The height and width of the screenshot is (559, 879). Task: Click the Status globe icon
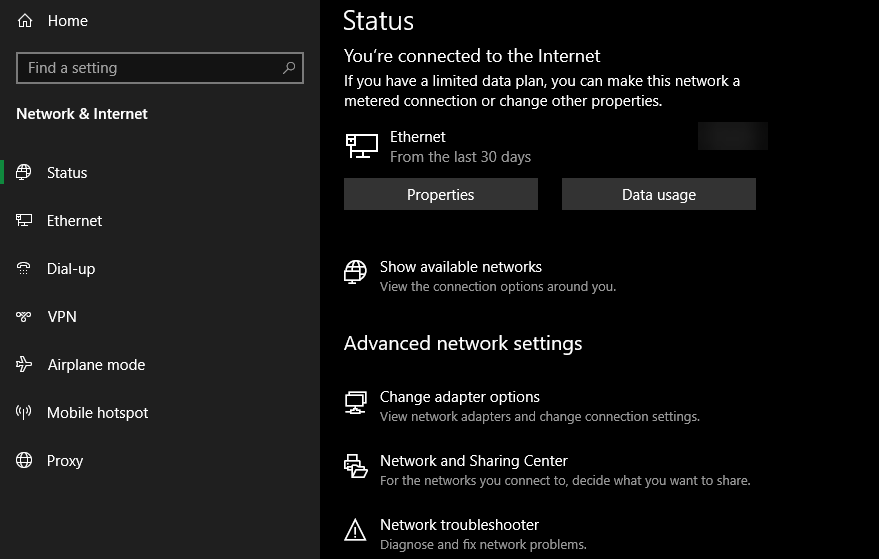tap(25, 173)
